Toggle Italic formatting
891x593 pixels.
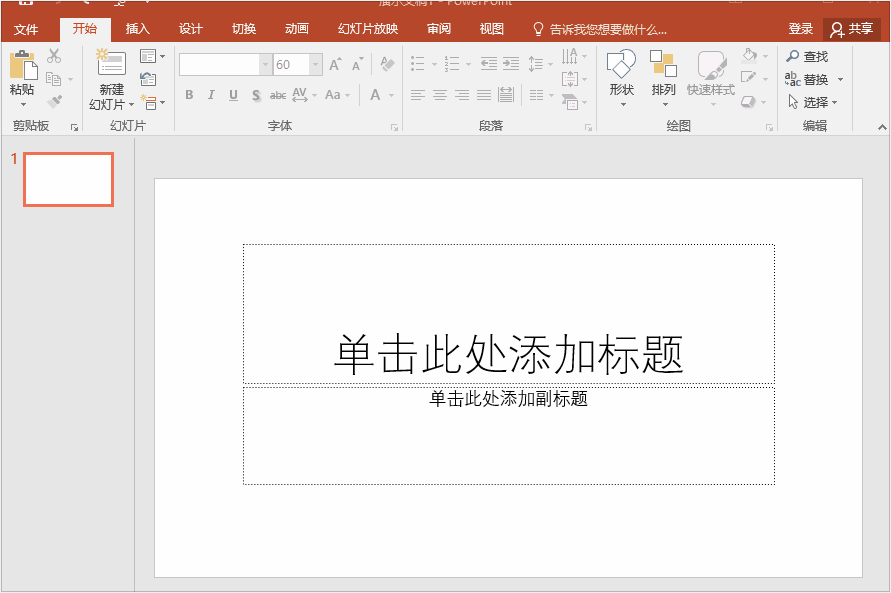pyautogui.click(x=211, y=95)
